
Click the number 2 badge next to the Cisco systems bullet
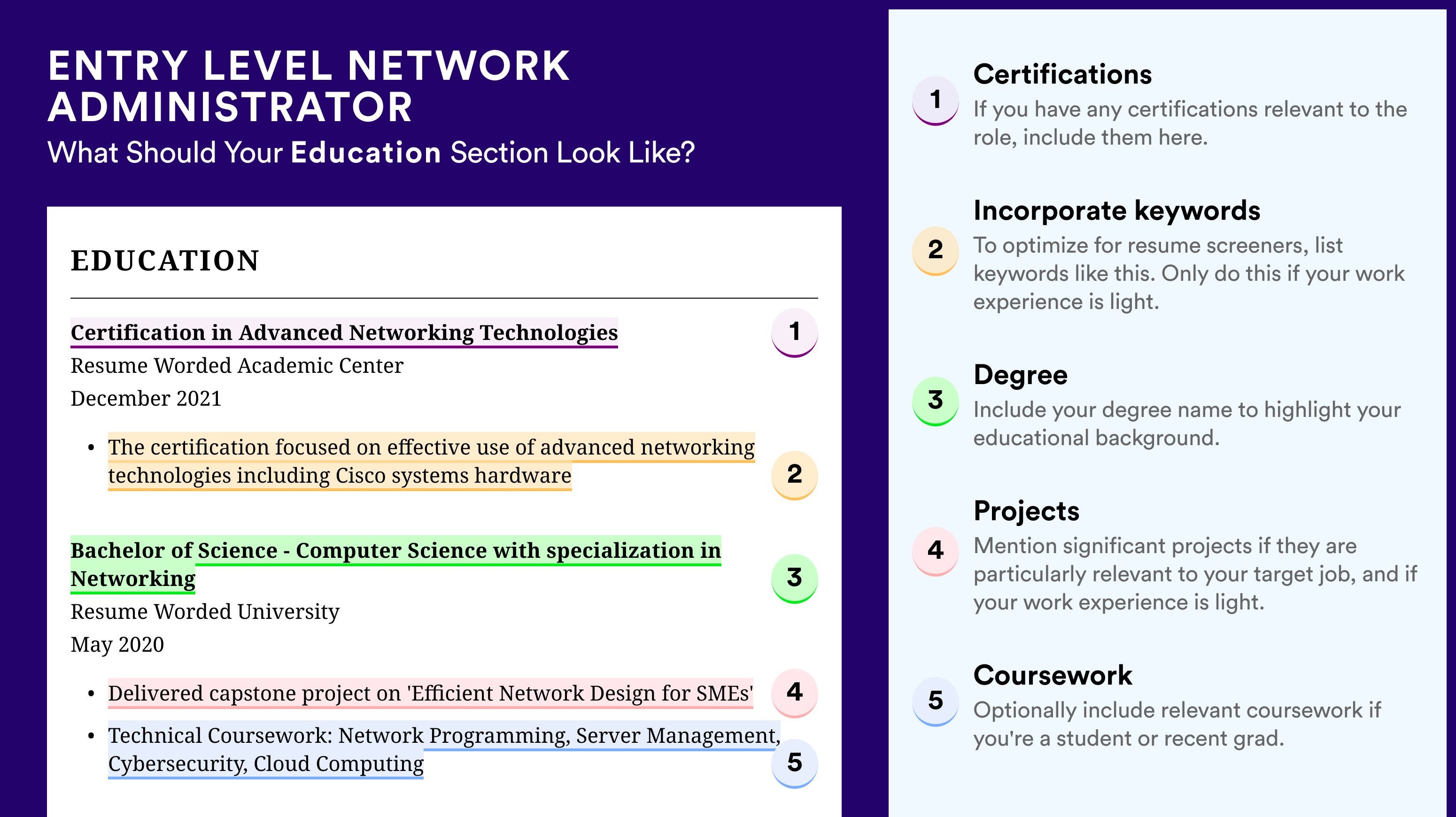tap(794, 475)
